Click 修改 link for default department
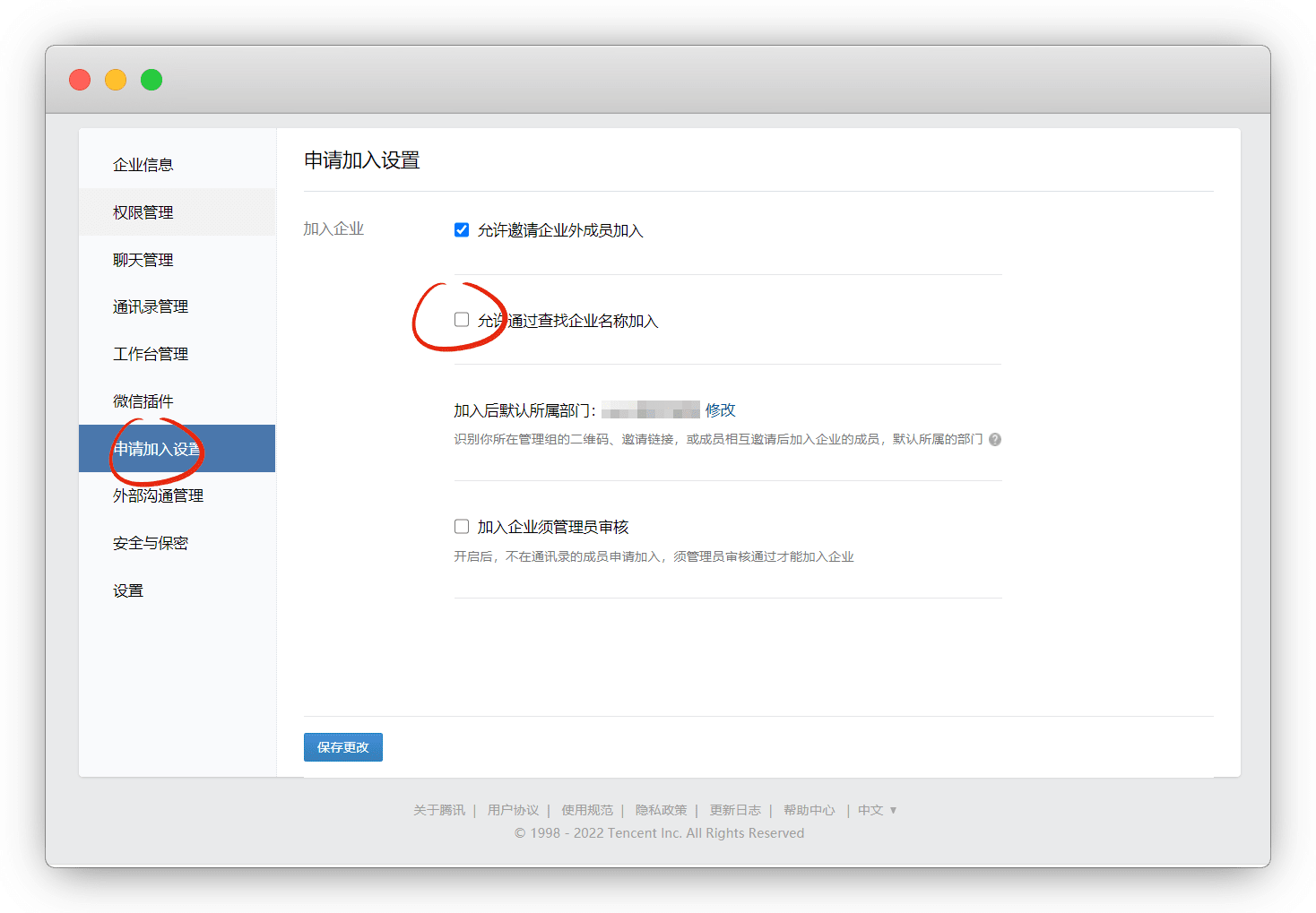This screenshot has width=1316, height=913. coord(720,410)
